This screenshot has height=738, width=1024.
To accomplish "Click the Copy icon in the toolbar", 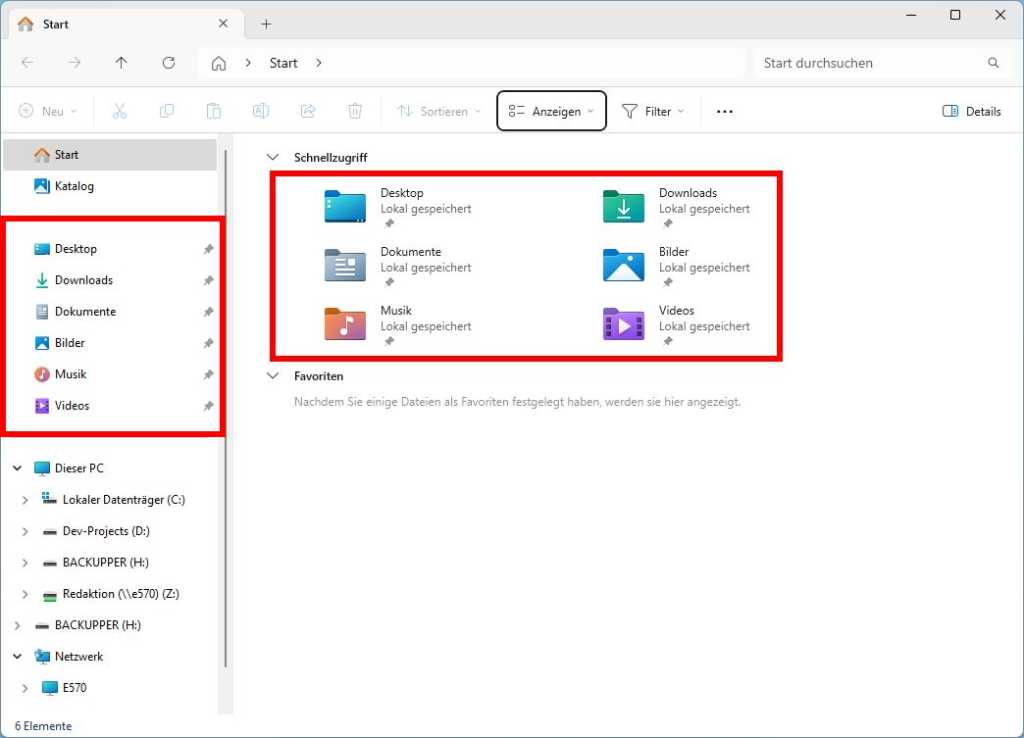I will click(166, 111).
